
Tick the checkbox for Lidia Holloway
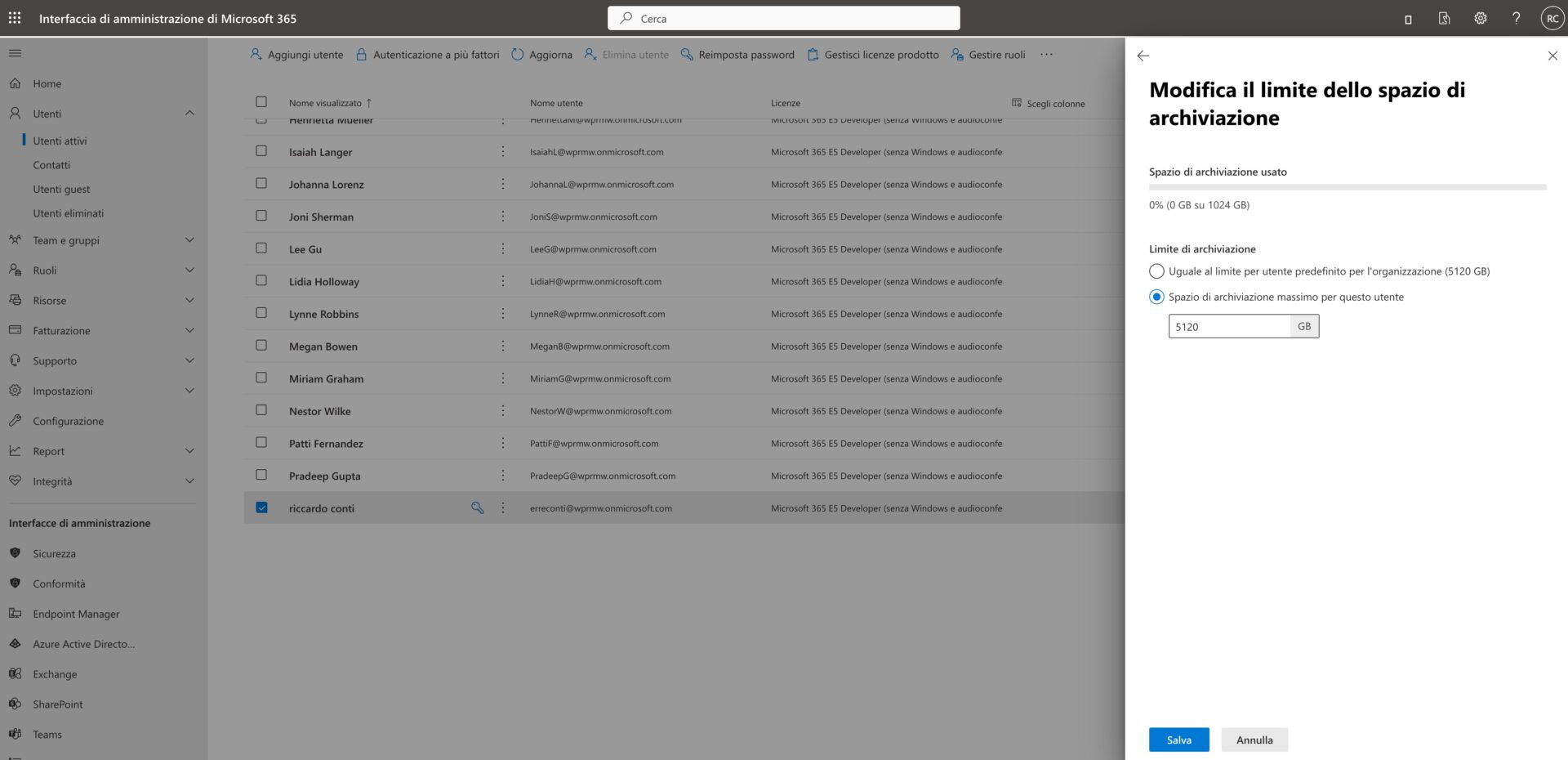coord(261,280)
